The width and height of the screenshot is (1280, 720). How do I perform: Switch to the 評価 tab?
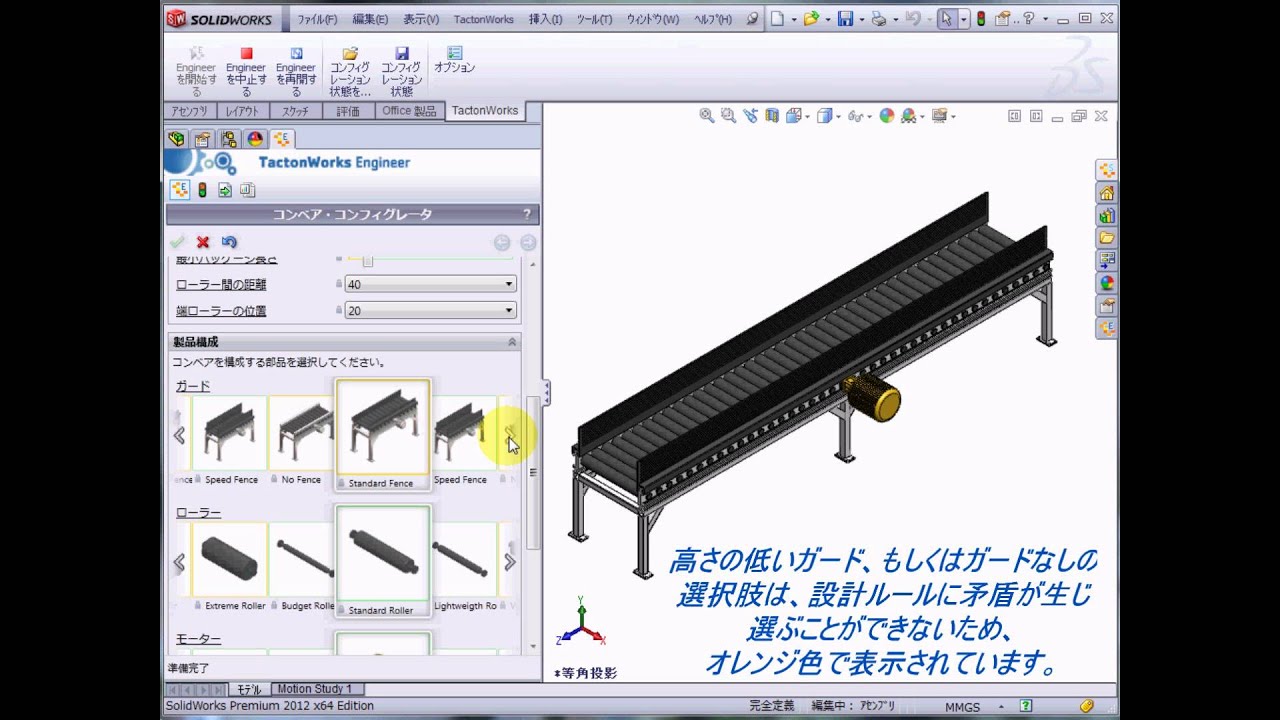pyautogui.click(x=348, y=111)
